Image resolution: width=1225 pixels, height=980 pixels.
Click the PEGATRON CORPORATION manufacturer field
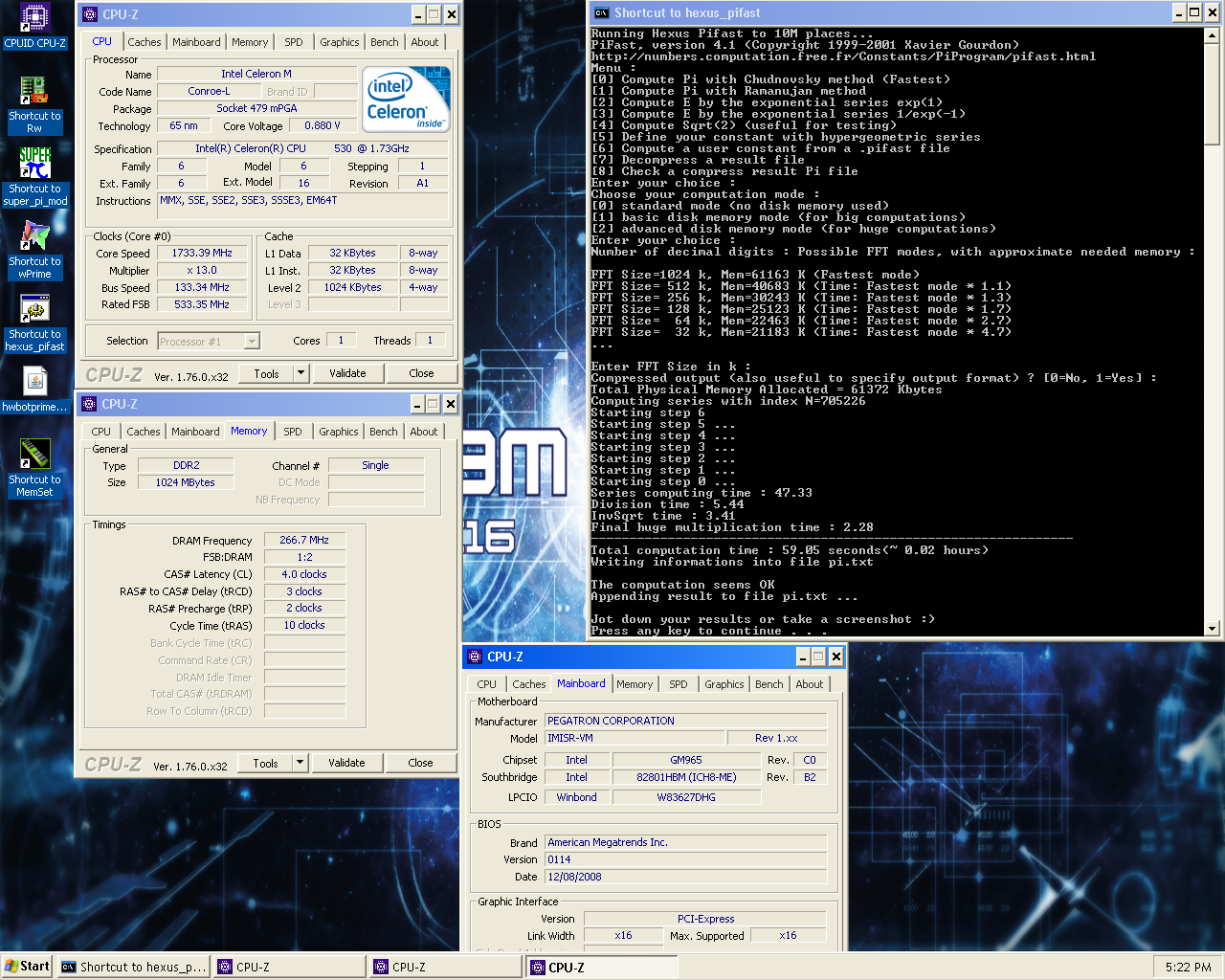[x=686, y=721]
